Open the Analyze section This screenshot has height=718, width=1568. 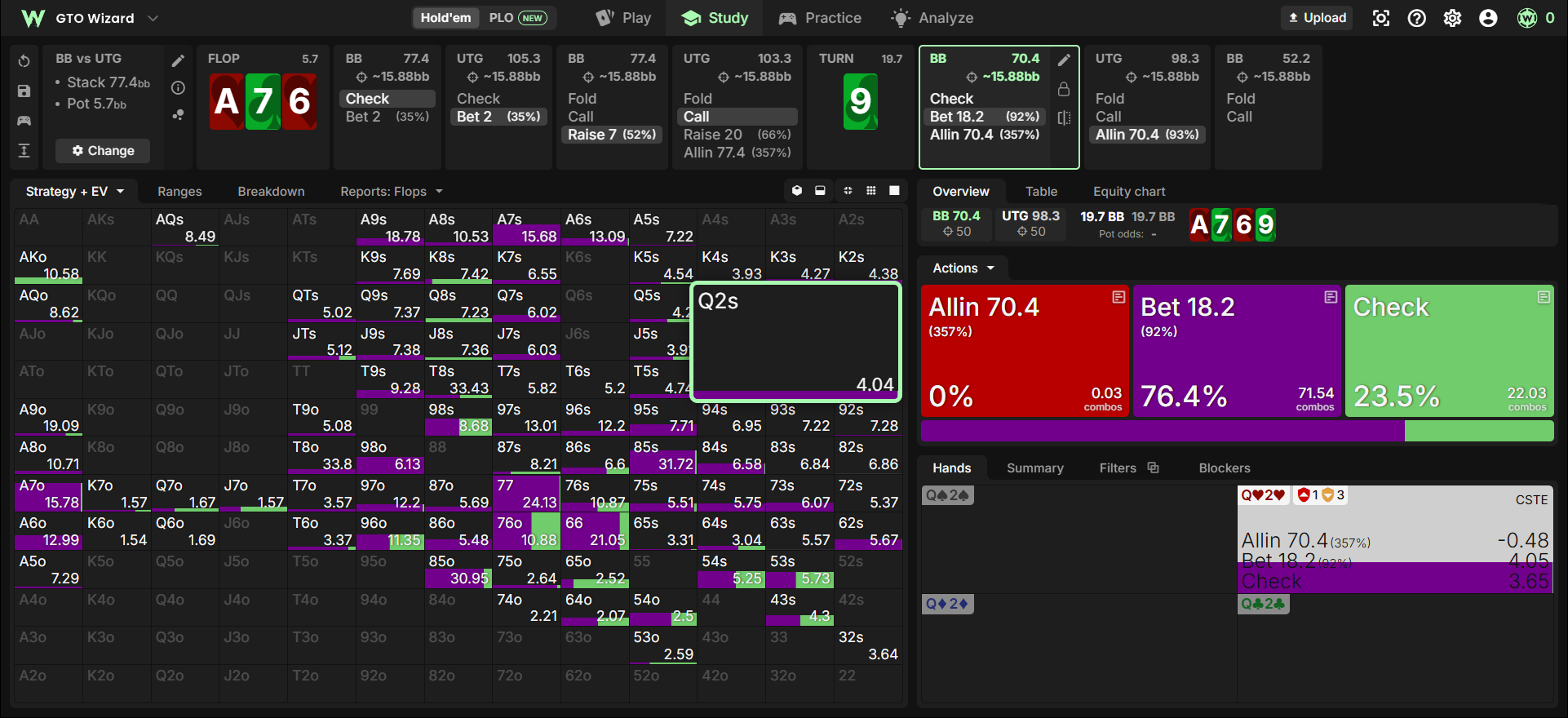click(x=932, y=18)
